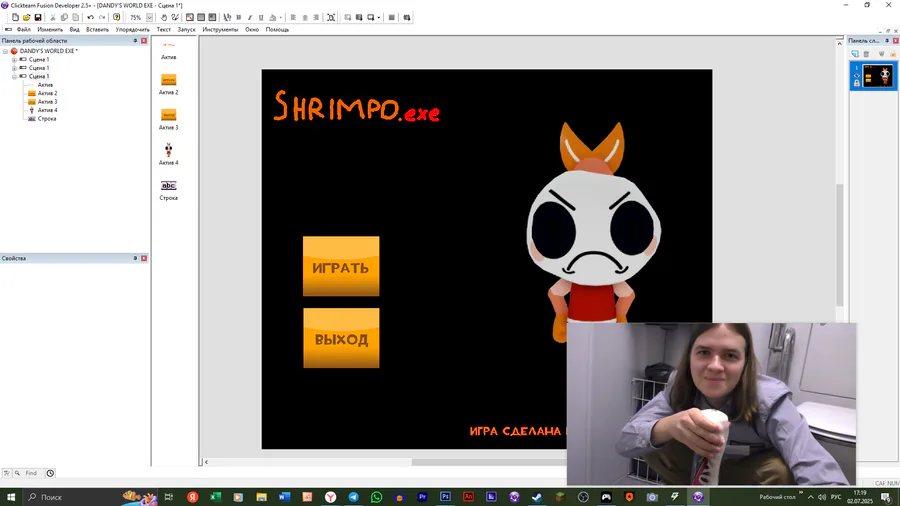Screen dimensions: 900x506
Task: Create a new application file
Action: coord(15,17)
